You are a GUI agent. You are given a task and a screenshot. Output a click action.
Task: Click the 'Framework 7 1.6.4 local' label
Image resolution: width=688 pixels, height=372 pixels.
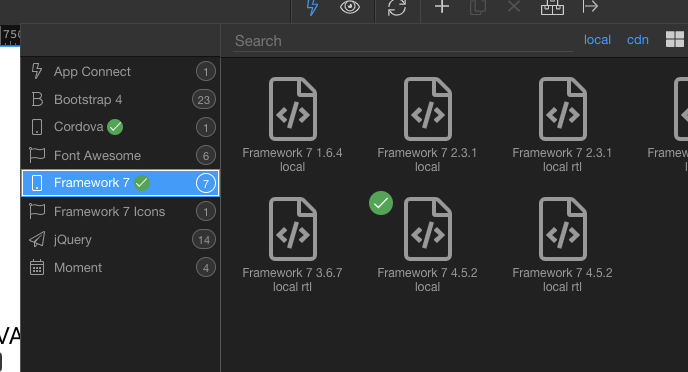292,160
